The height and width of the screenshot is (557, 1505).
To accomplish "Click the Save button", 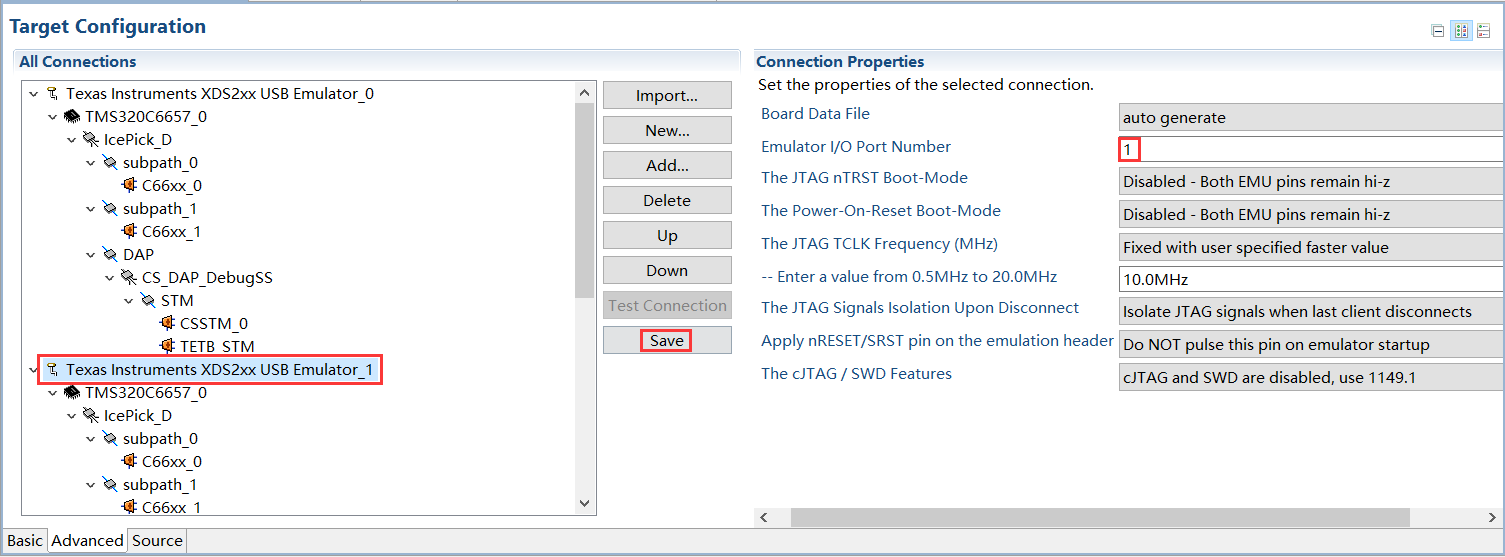I will [x=667, y=341].
